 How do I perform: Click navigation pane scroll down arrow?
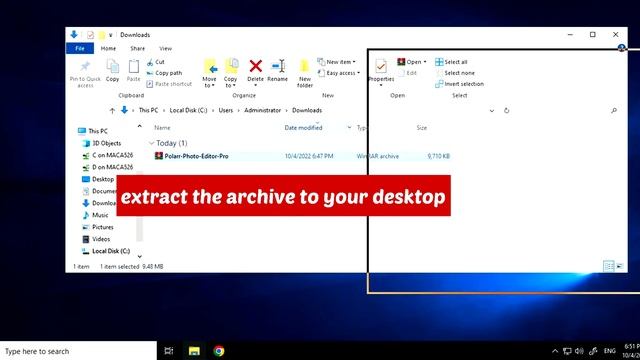click(x=140, y=257)
